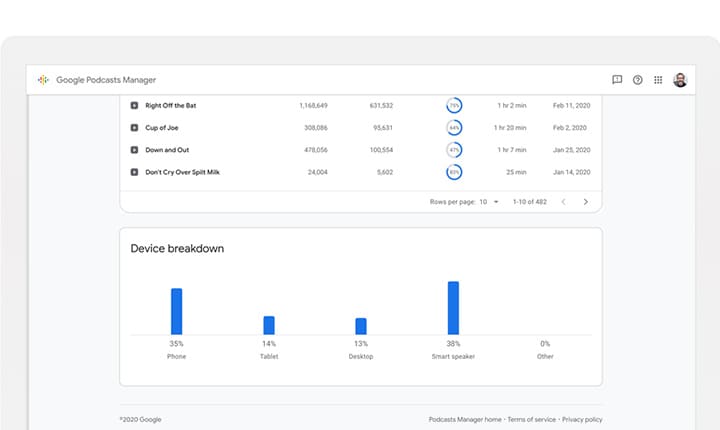Click play icon beside Don't Cry Over Spilt Milk

click(x=134, y=172)
